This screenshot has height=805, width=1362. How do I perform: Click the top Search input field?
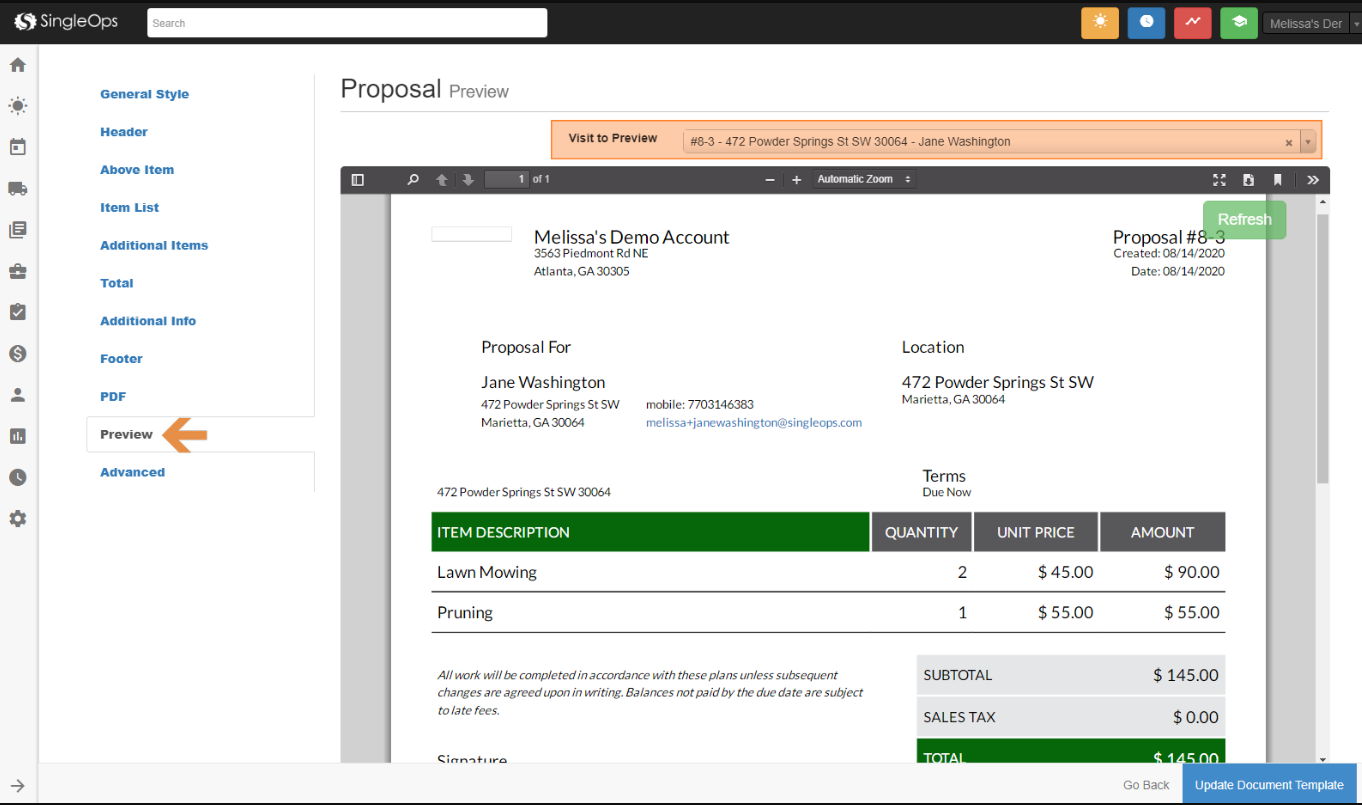(347, 23)
